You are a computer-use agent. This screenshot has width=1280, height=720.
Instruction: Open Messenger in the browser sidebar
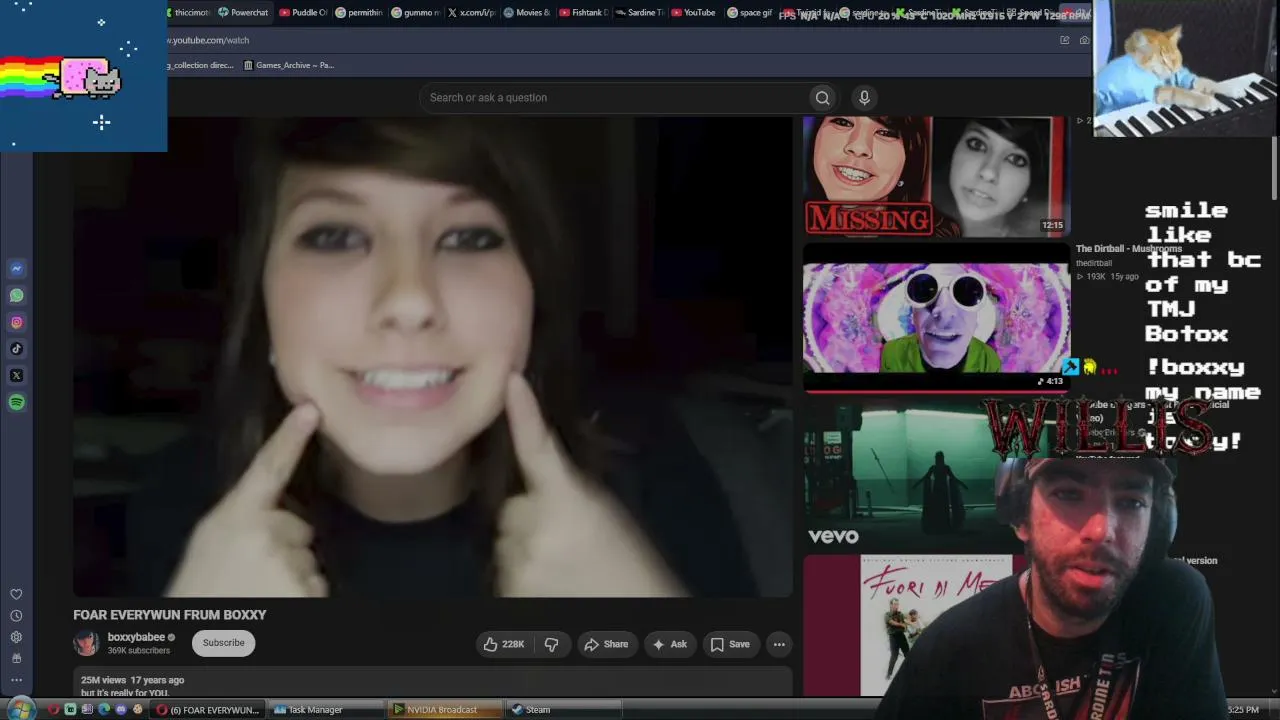(16, 269)
